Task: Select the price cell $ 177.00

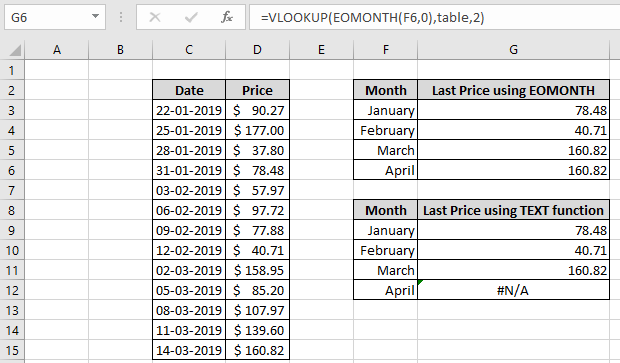Action: click(257, 130)
